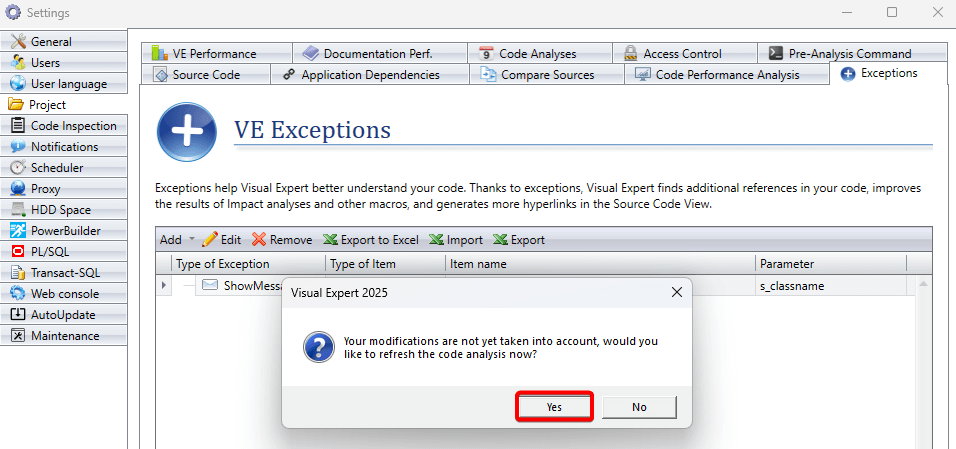
Task: Click the Scheduler clock icon
Action: (19, 168)
